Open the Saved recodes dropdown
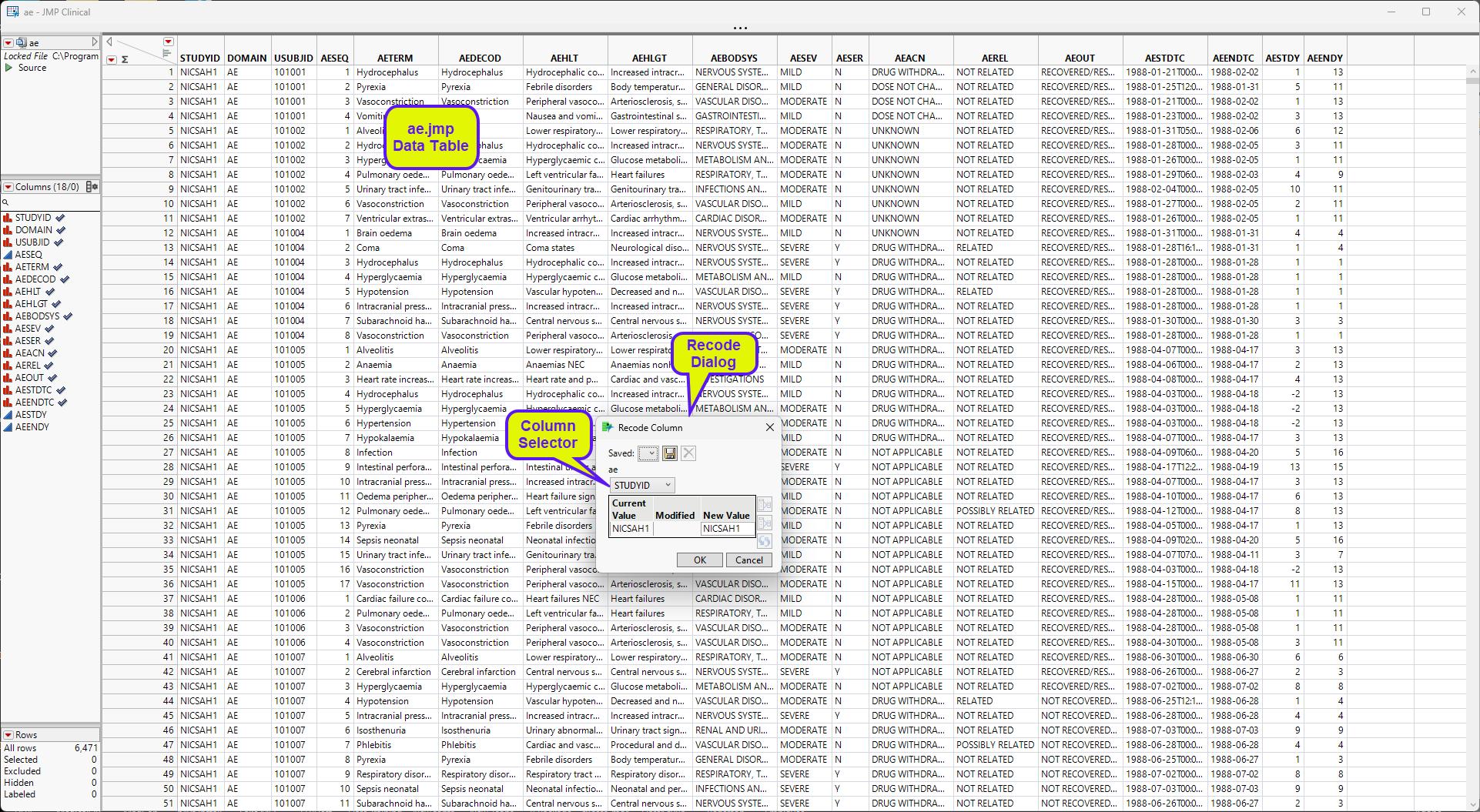 tap(648, 453)
